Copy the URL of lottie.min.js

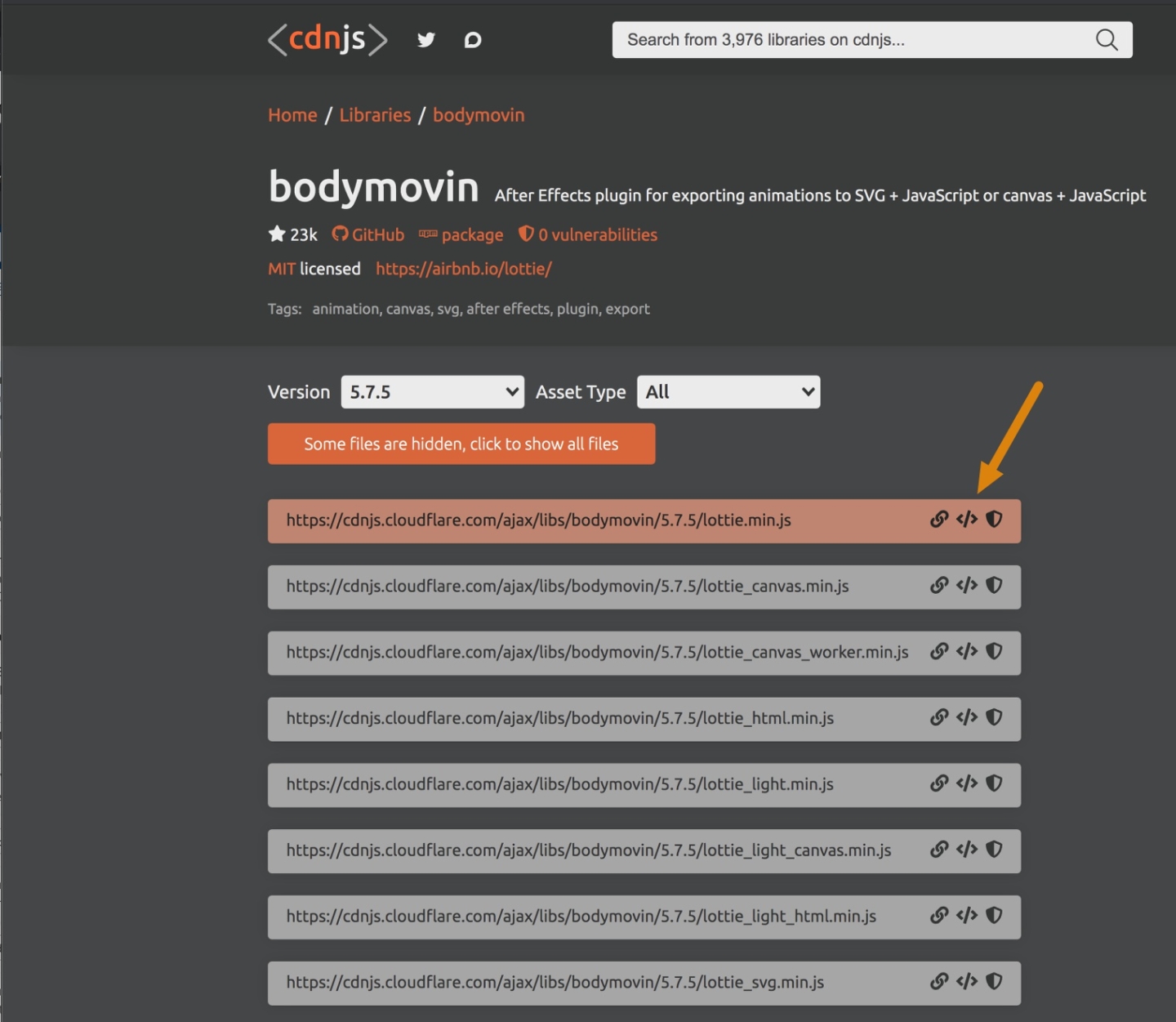(x=938, y=520)
